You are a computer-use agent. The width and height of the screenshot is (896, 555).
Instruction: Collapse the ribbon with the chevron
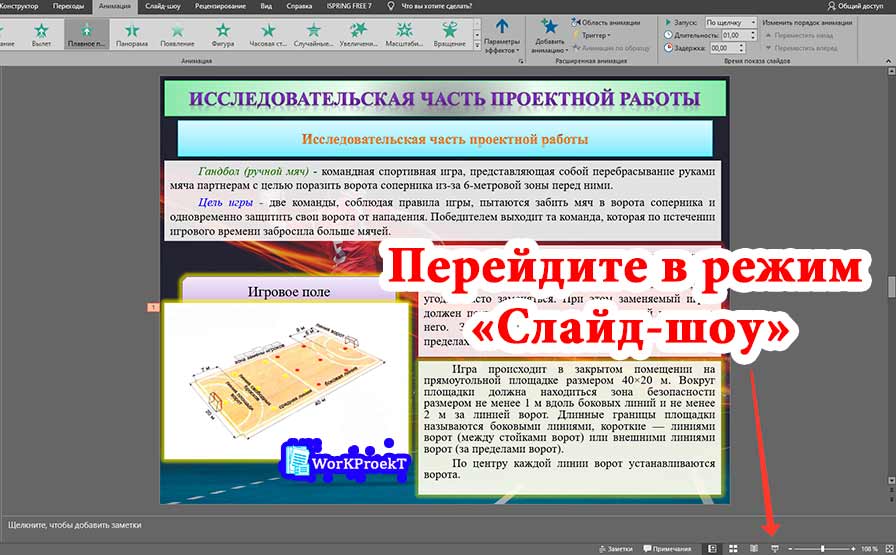[x=888, y=61]
